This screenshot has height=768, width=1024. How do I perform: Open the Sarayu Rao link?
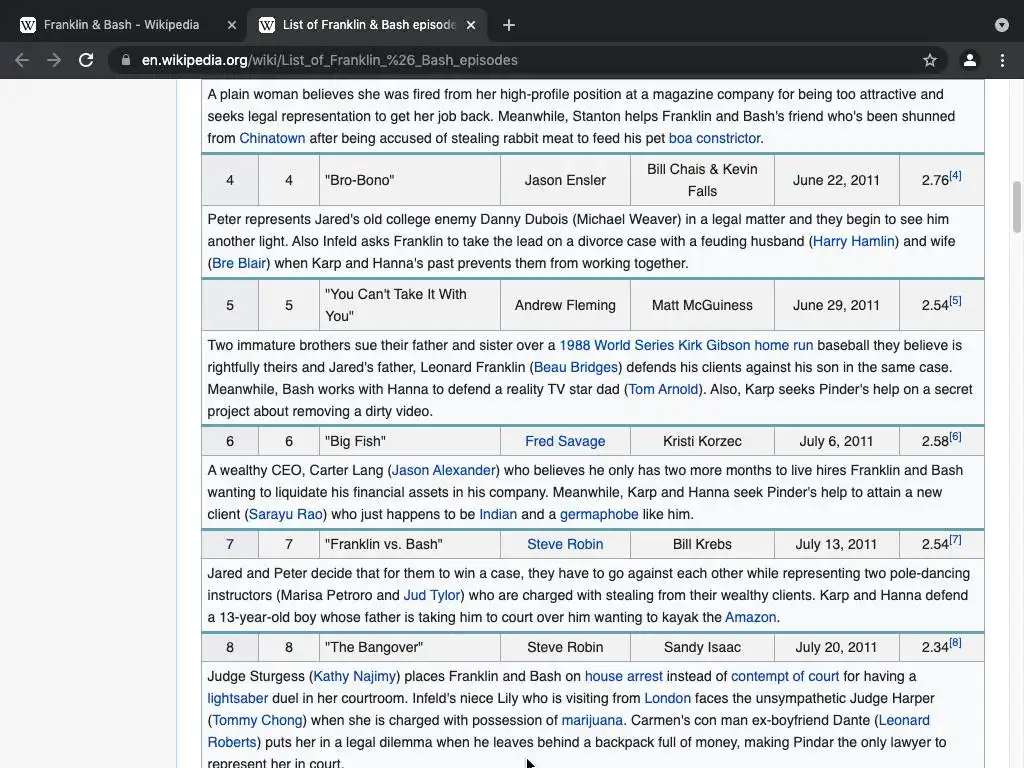[x=285, y=515]
